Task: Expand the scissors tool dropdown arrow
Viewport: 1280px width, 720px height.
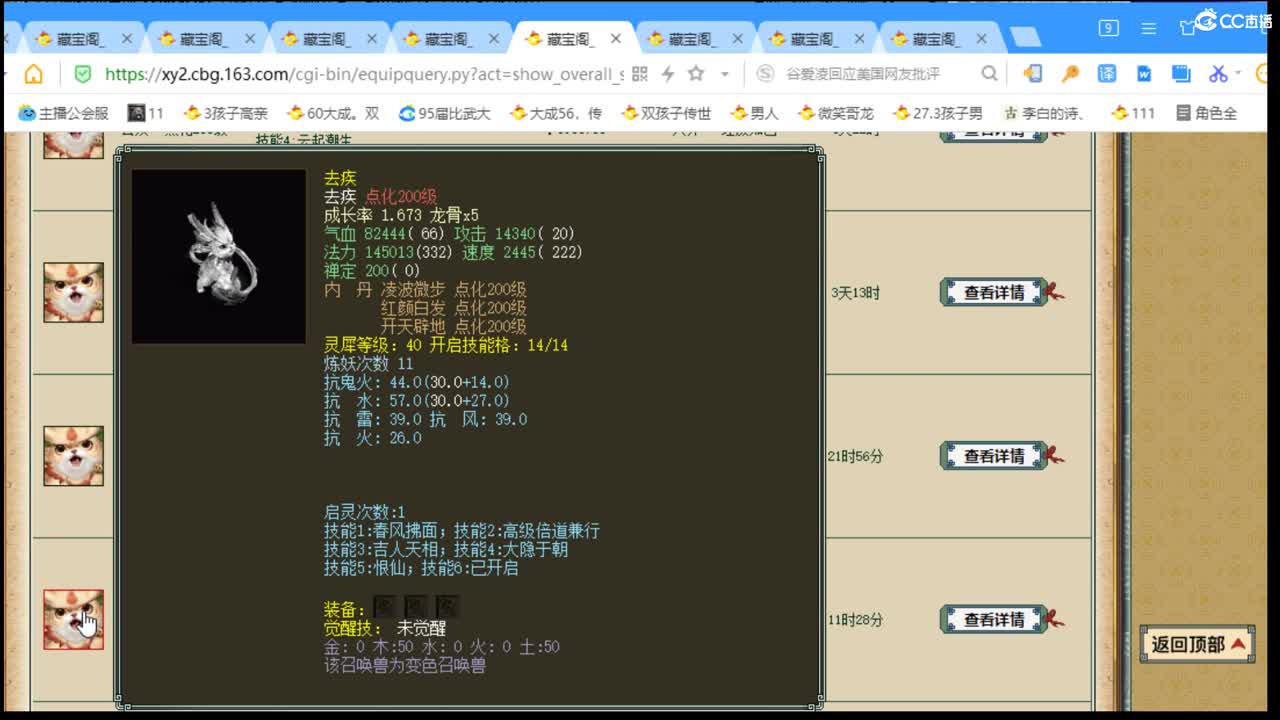Action: [1238, 74]
